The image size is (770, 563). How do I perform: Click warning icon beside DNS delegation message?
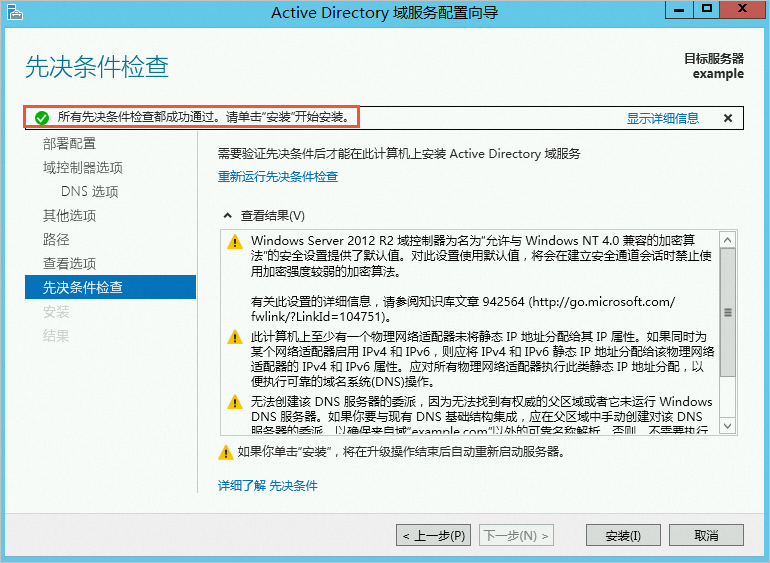tap(235, 402)
